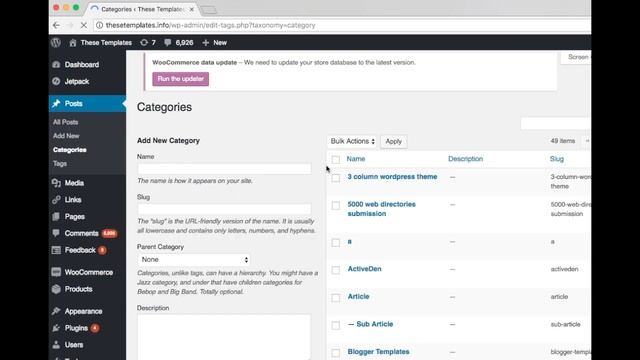Select the ActiveDen row checkbox

point(336,270)
